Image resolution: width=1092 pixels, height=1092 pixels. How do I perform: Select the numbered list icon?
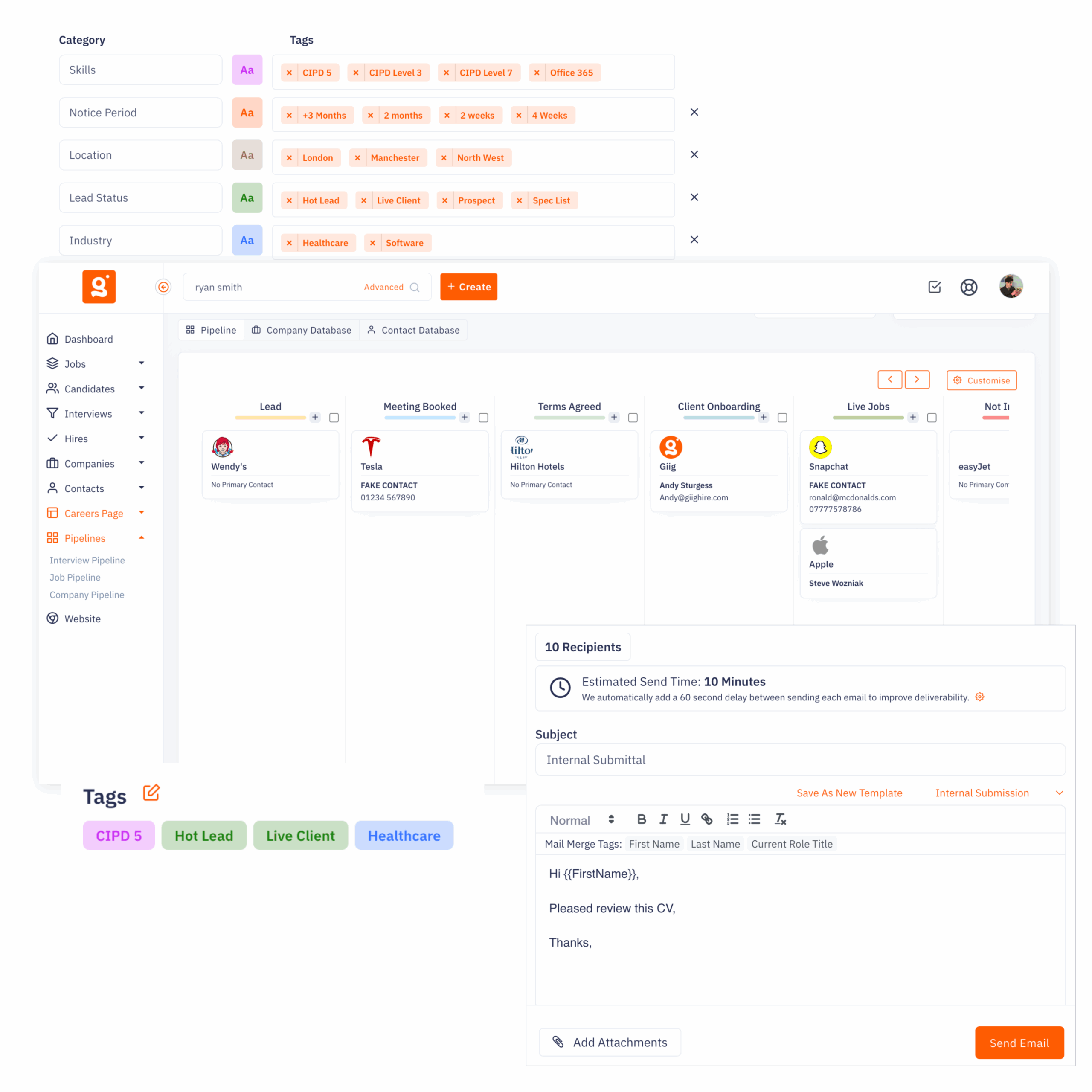(x=732, y=819)
